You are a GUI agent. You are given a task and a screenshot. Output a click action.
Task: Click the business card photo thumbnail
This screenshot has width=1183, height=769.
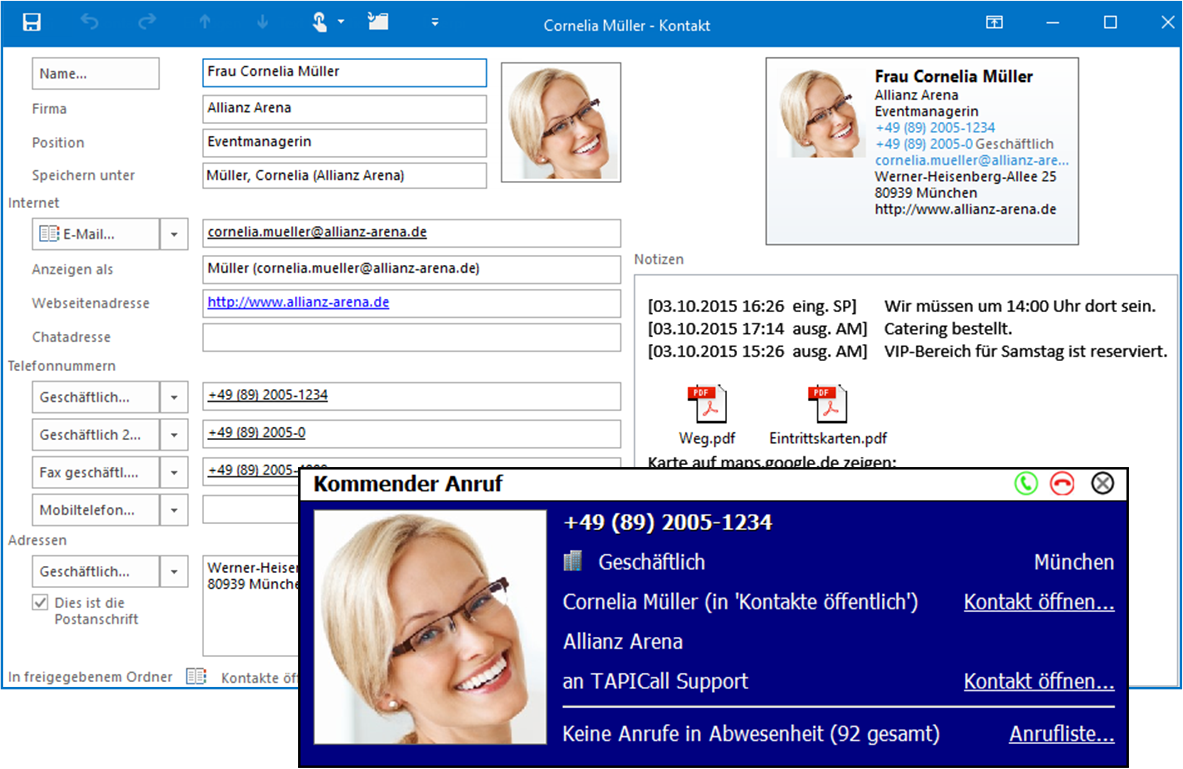click(822, 113)
